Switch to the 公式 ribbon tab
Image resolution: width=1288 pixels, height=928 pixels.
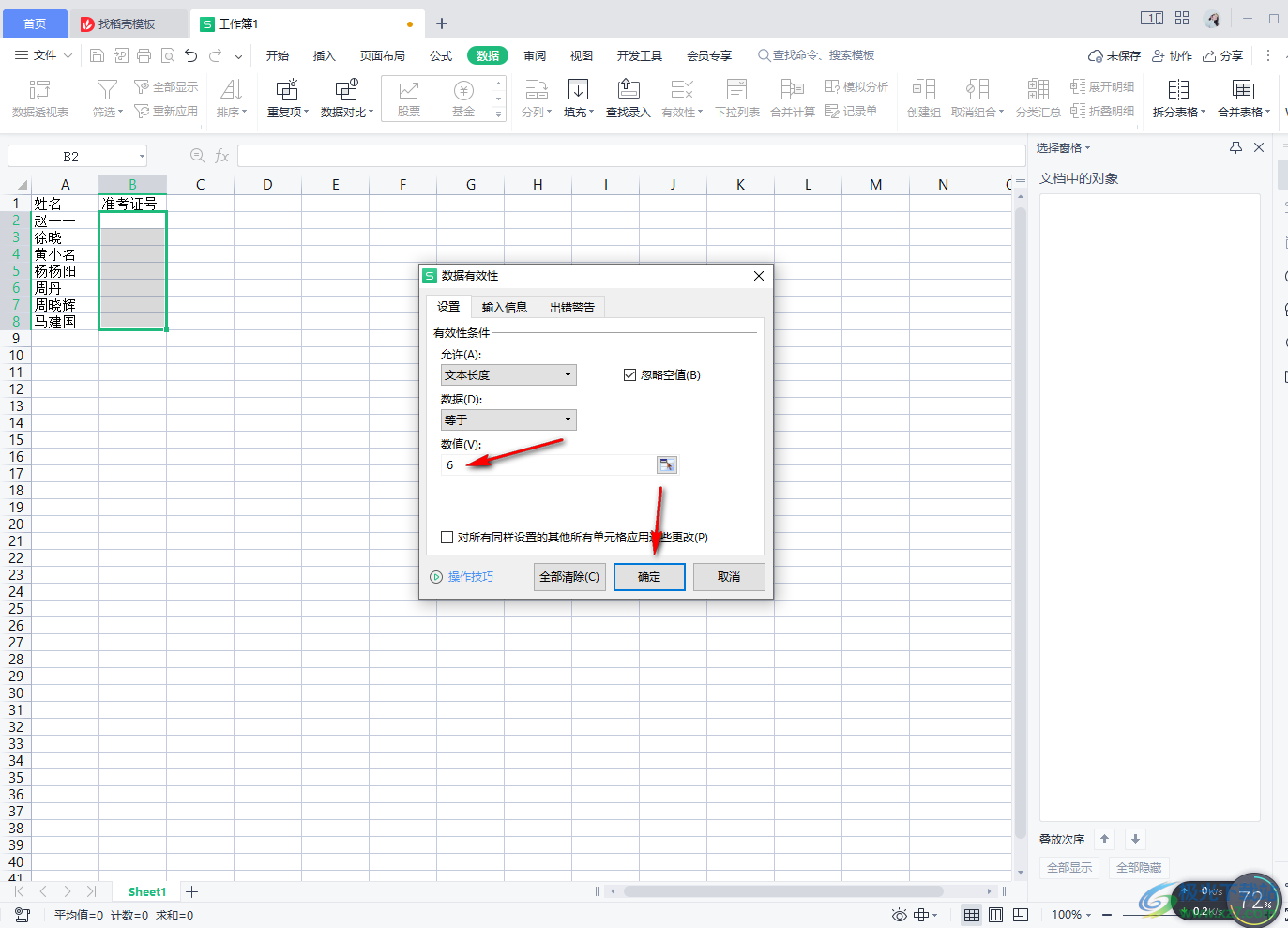click(441, 55)
